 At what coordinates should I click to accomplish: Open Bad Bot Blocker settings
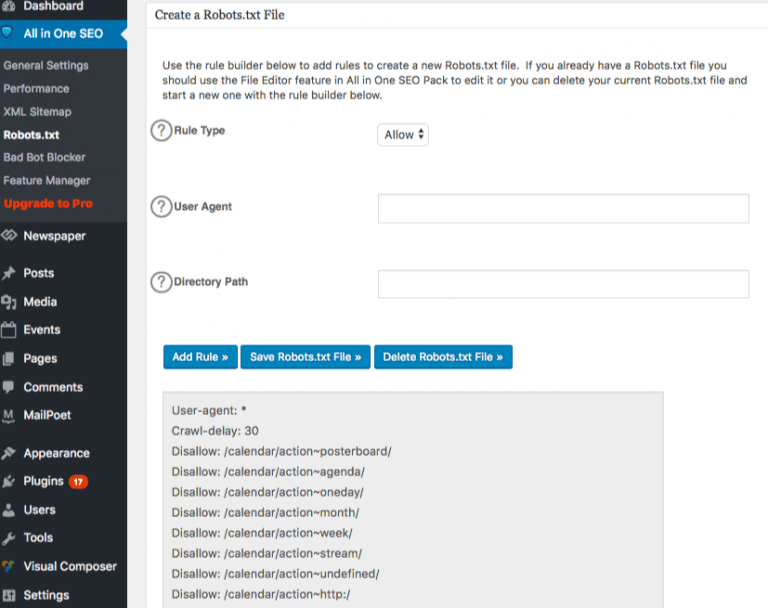tap(44, 157)
